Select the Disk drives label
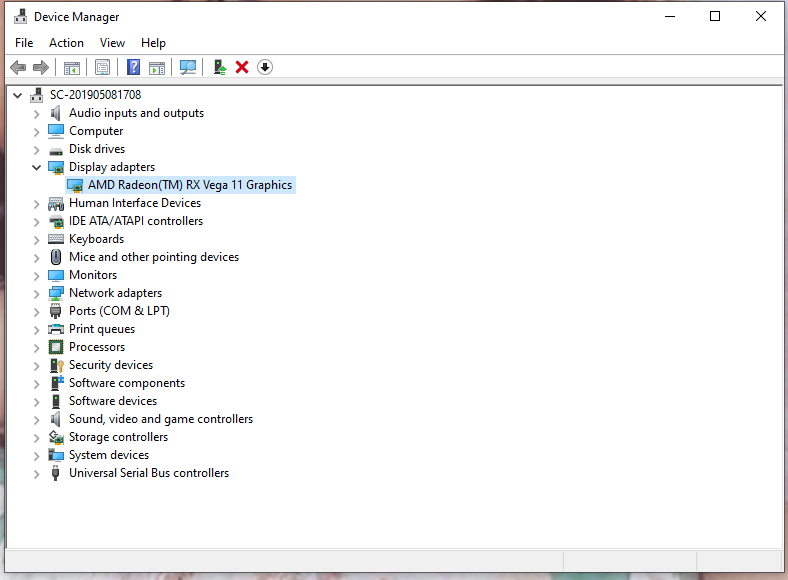The image size is (788, 580). click(97, 149)
